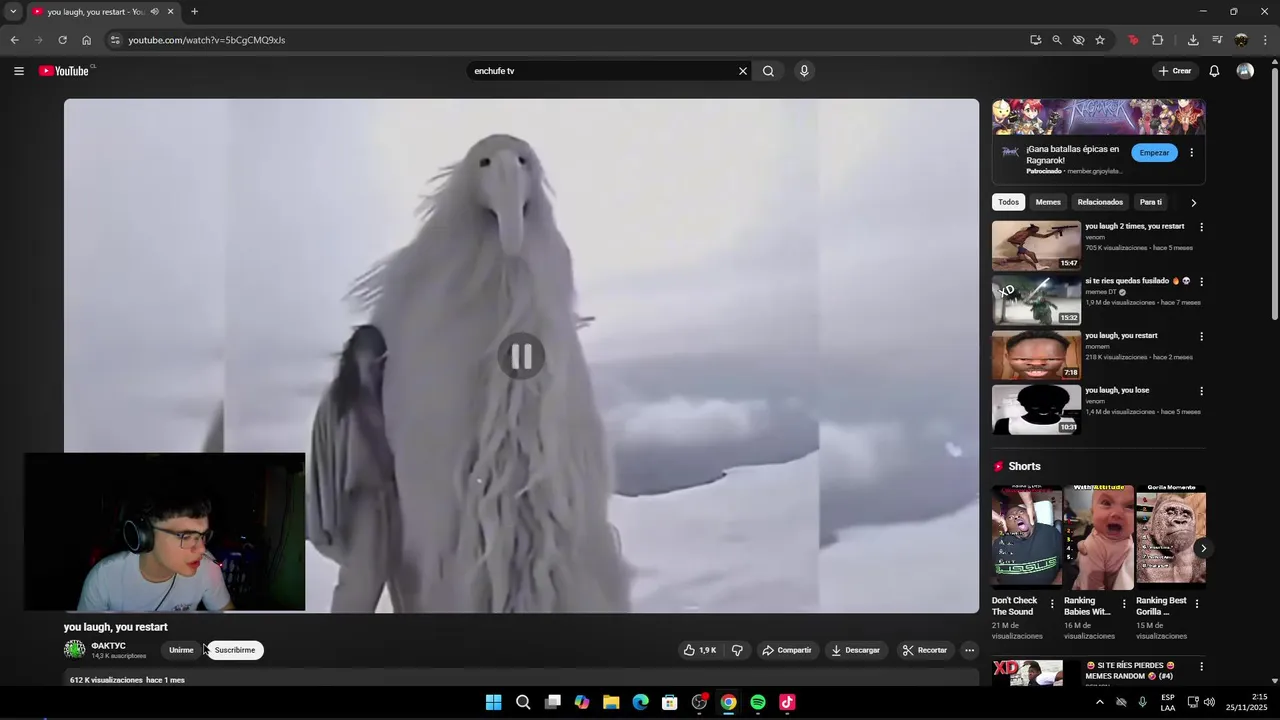Open the YouTube account avatar menu

click(x=1245, y=71)
